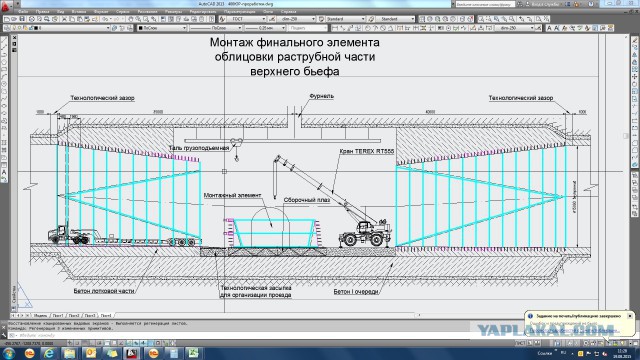This screenshot has height=360, width=640.
Task: Close the plot notification balloon
Action: (630, 316)
